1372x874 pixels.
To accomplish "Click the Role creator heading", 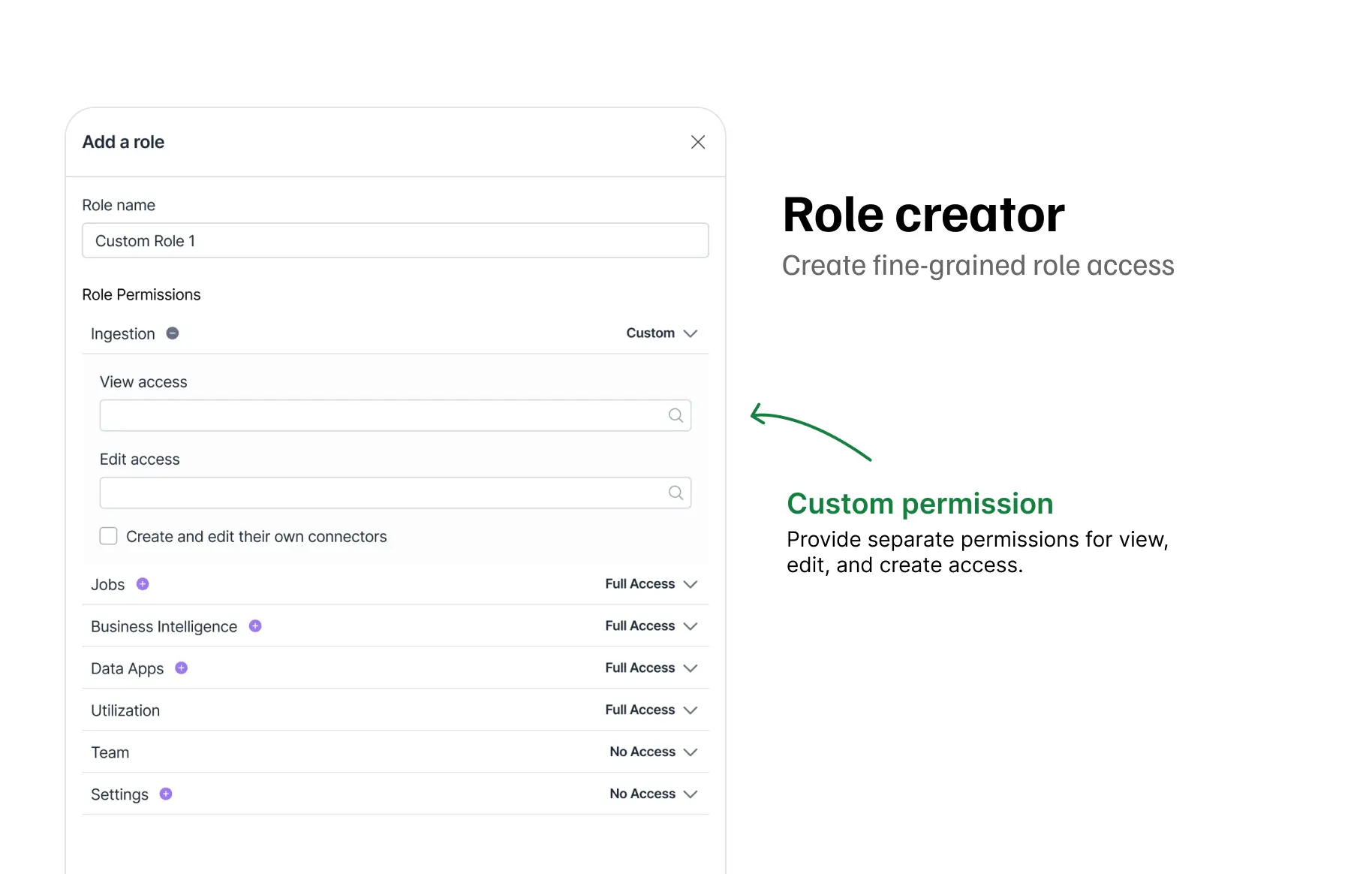I will 923,215.
